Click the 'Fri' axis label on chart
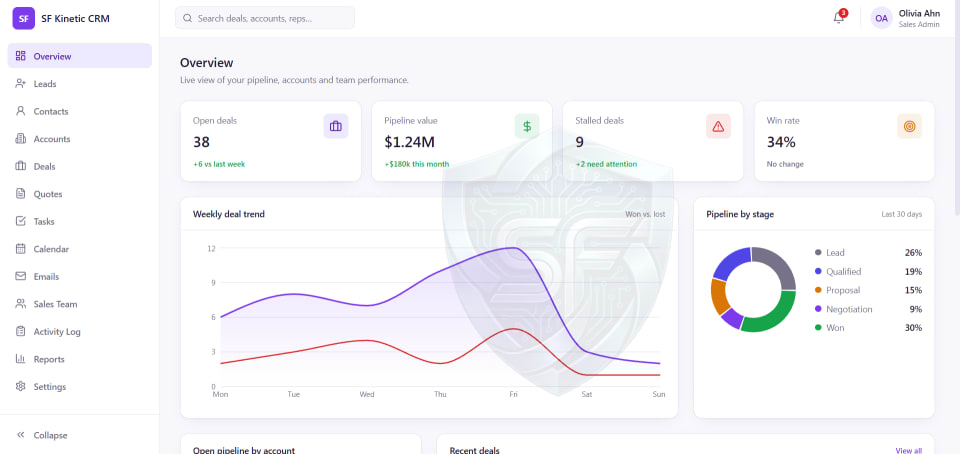 click(x=514, y=395)
